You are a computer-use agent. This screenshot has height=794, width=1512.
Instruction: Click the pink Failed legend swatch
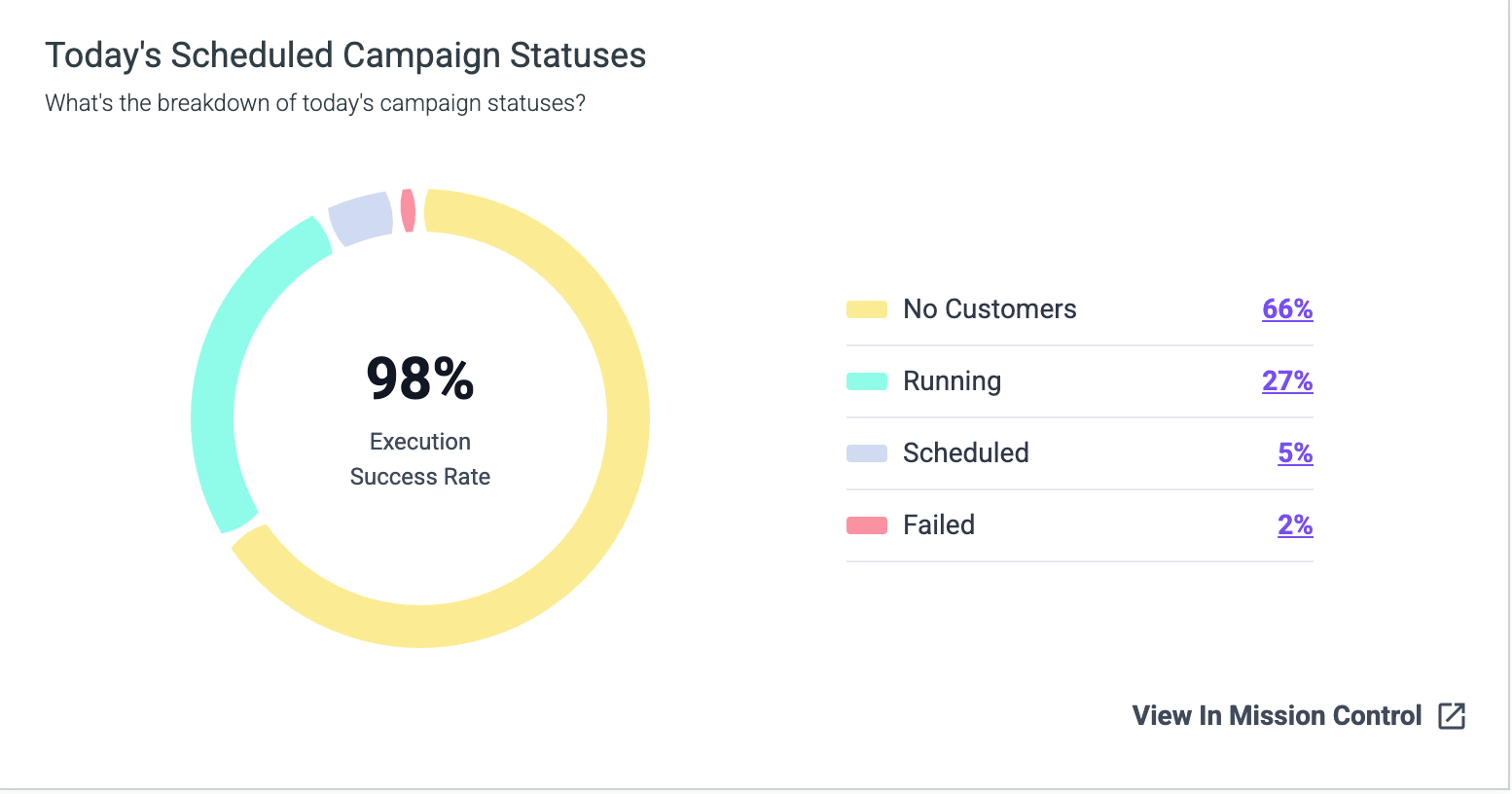click(x=867, y=525)
